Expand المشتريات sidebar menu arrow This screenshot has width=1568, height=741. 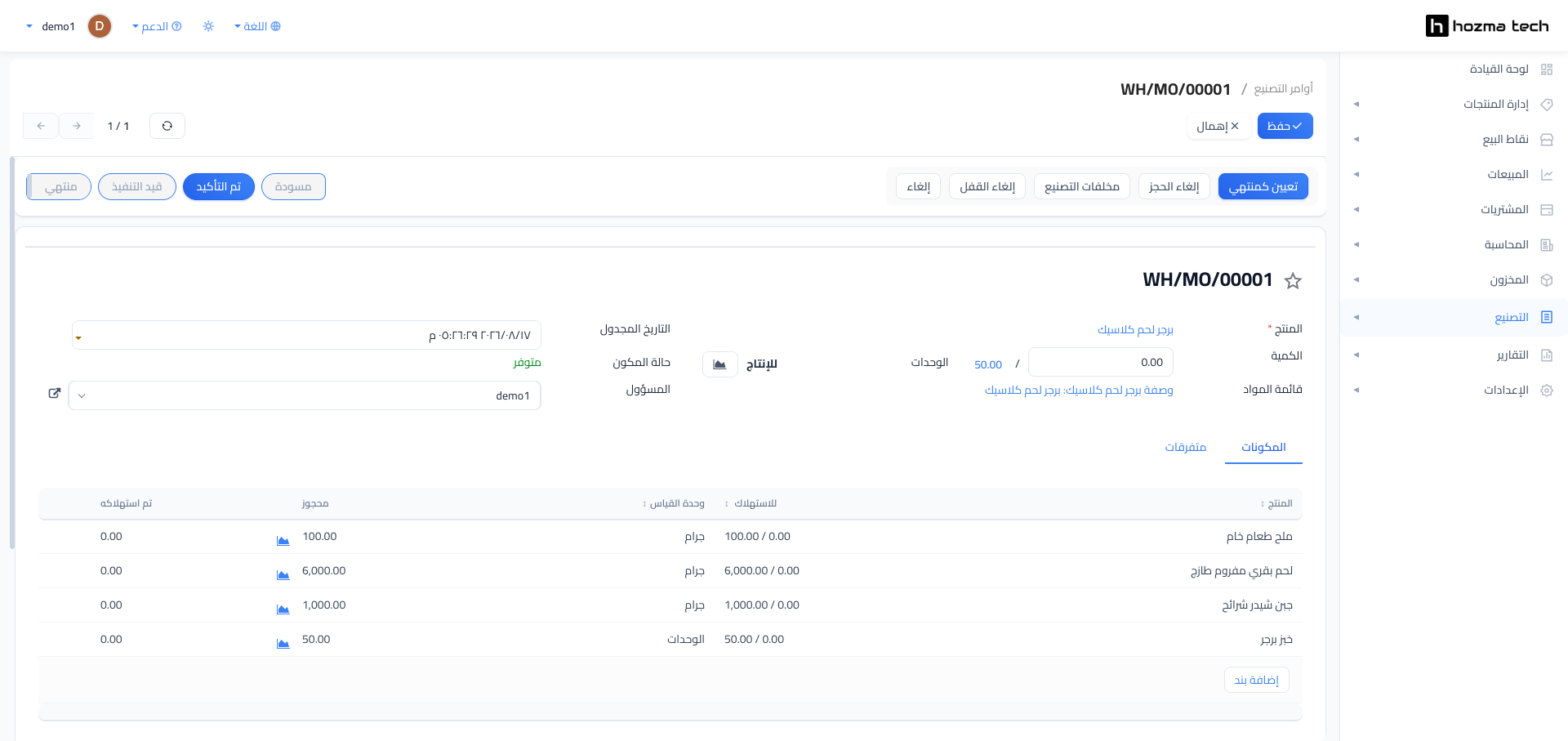[x=1356, y=210]
